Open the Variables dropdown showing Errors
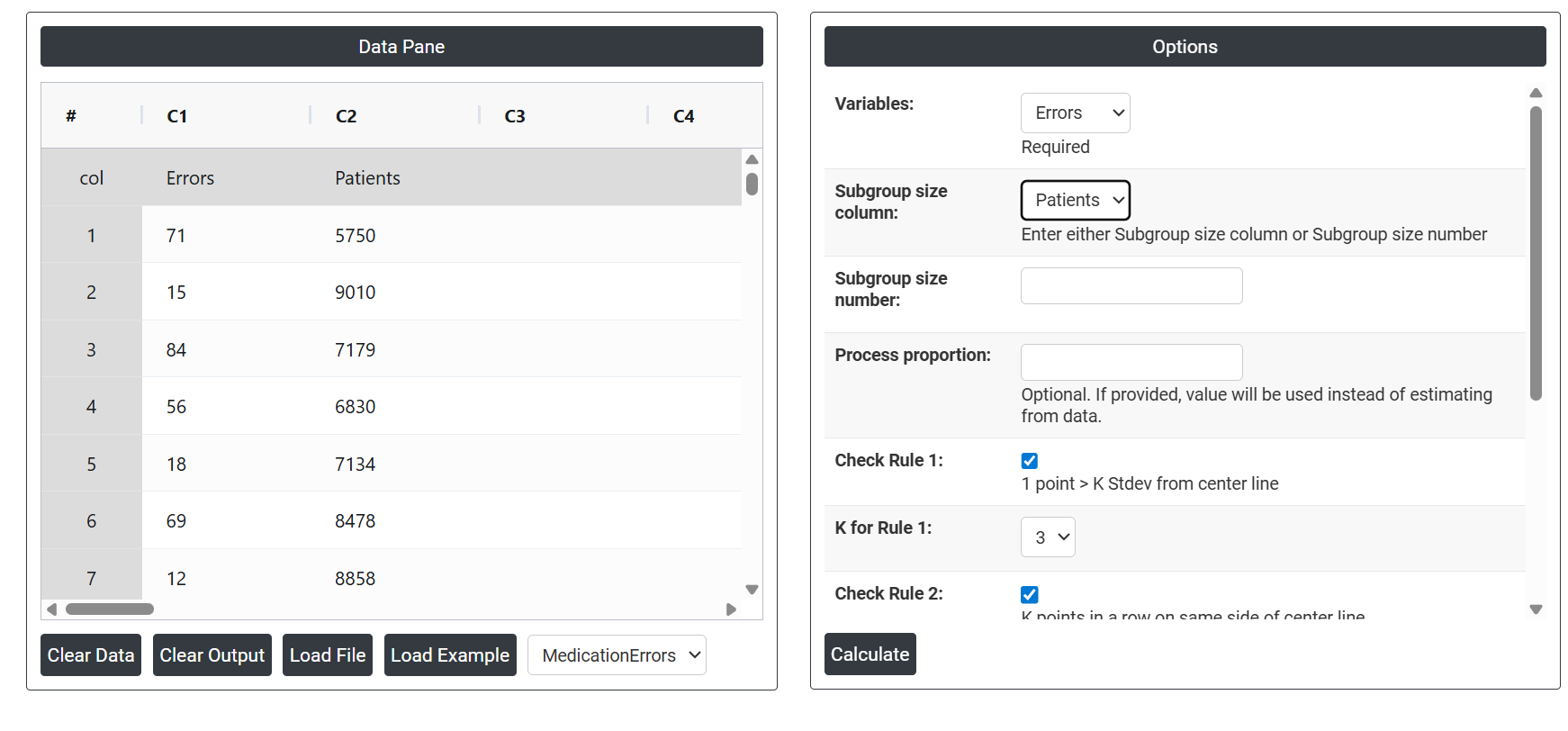 coord(1075,113)
